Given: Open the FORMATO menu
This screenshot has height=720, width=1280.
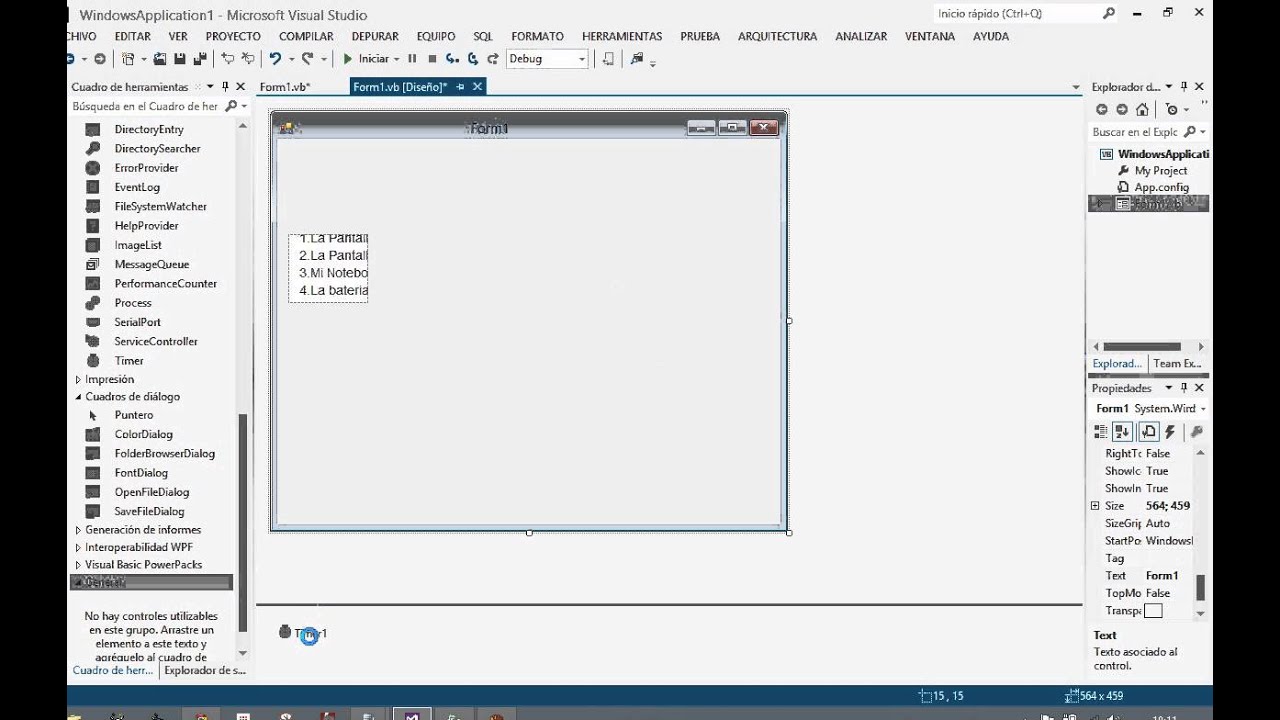Looking at the screenshot, I should tap(538, 36).
